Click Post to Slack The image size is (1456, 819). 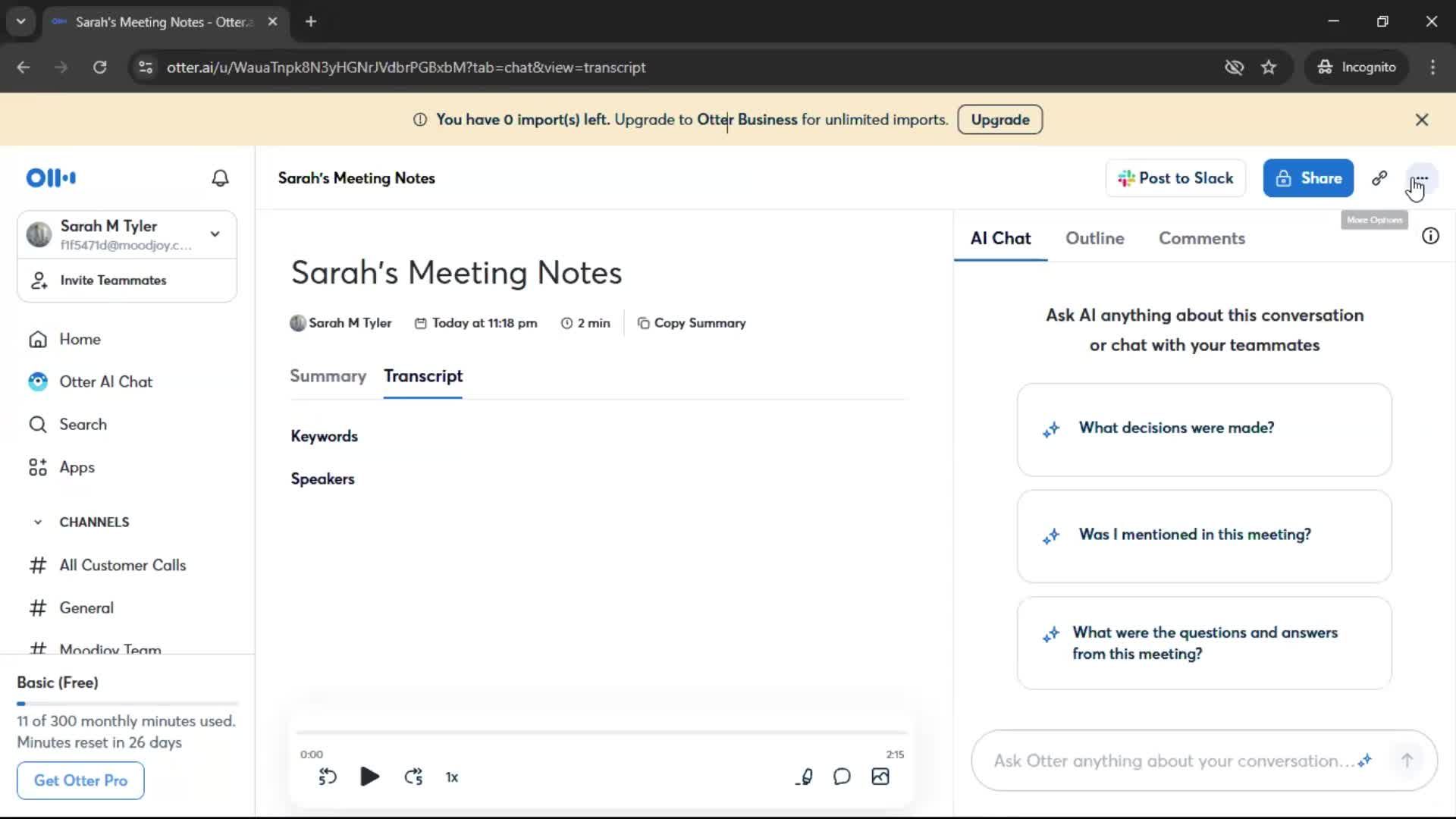coord(1175,178)
